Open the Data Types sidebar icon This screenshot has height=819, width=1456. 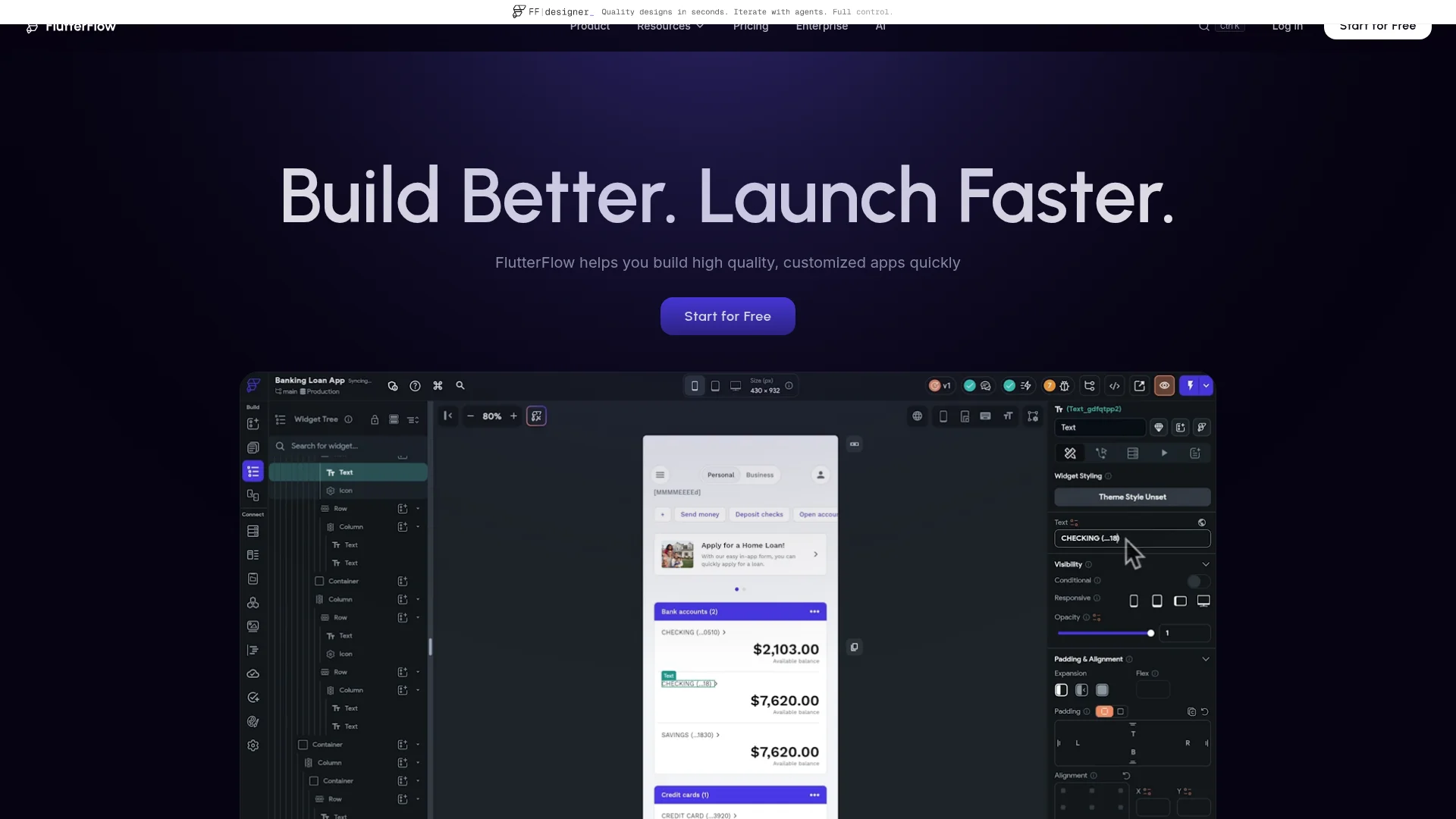253,555
